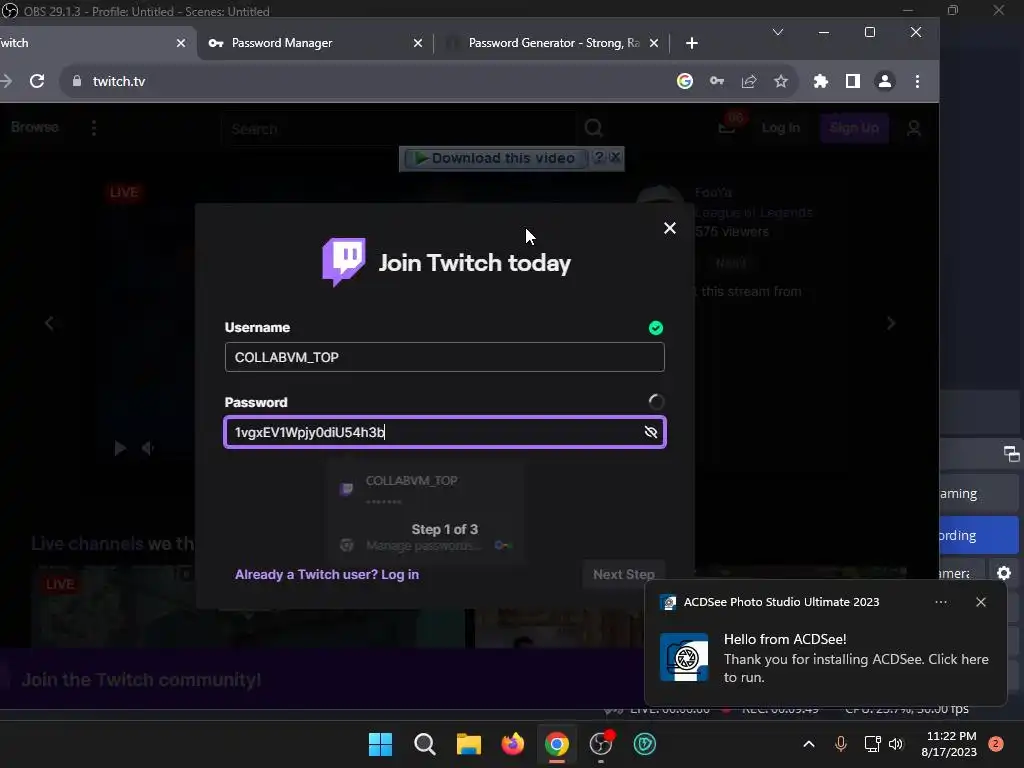Click into the Username field COLLABVM_TOP

click(444, 357)
